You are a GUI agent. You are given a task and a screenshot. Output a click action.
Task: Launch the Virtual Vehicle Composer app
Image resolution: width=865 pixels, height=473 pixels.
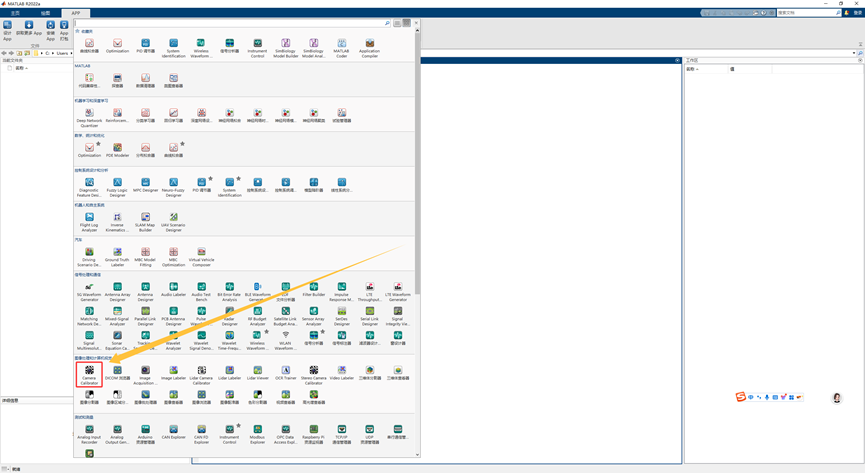[x=201, y=256]
